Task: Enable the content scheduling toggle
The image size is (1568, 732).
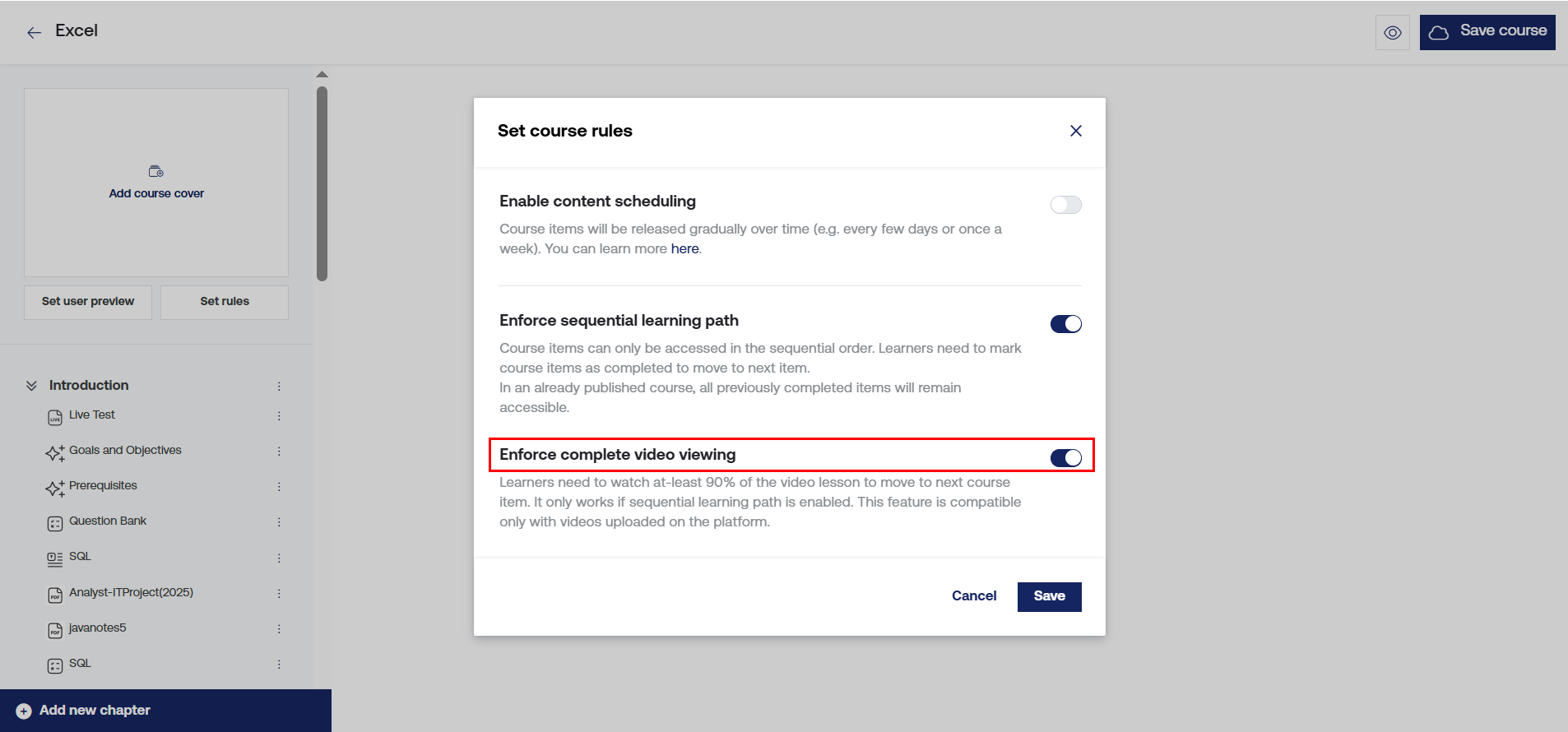Action: (1065, 205)
